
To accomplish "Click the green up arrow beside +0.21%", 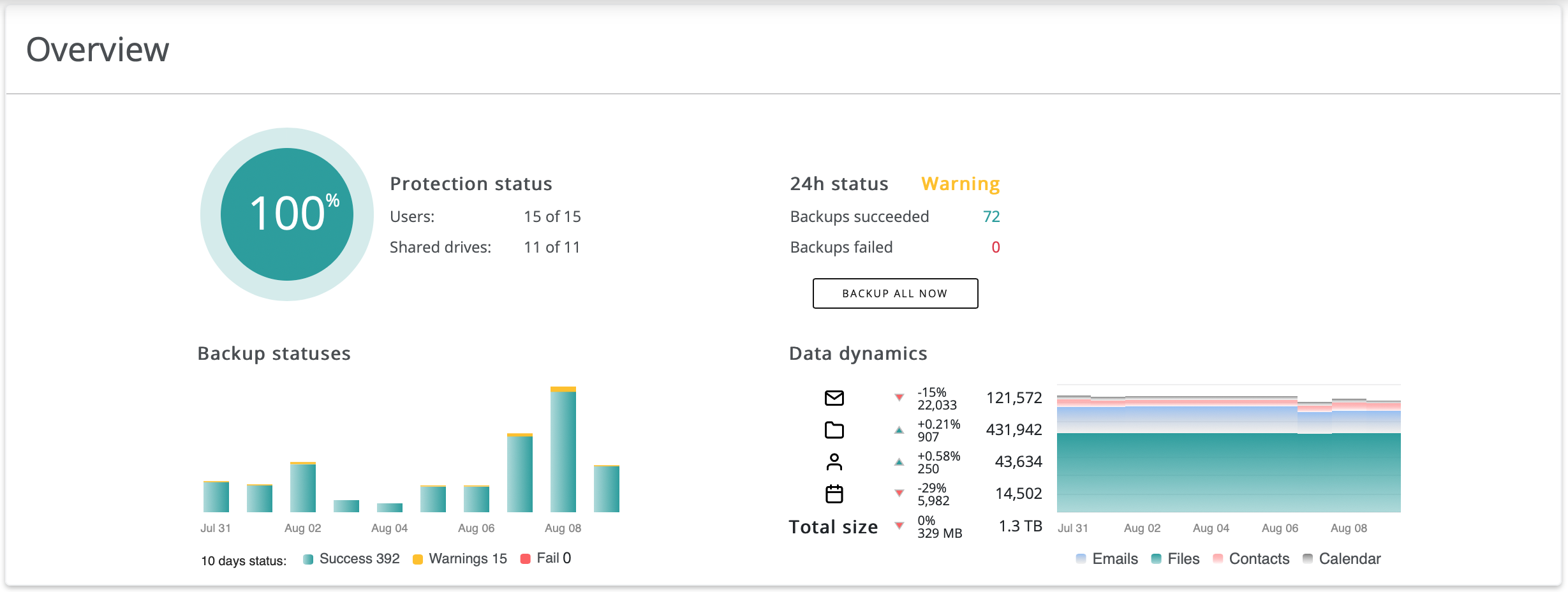I will 899,430.
